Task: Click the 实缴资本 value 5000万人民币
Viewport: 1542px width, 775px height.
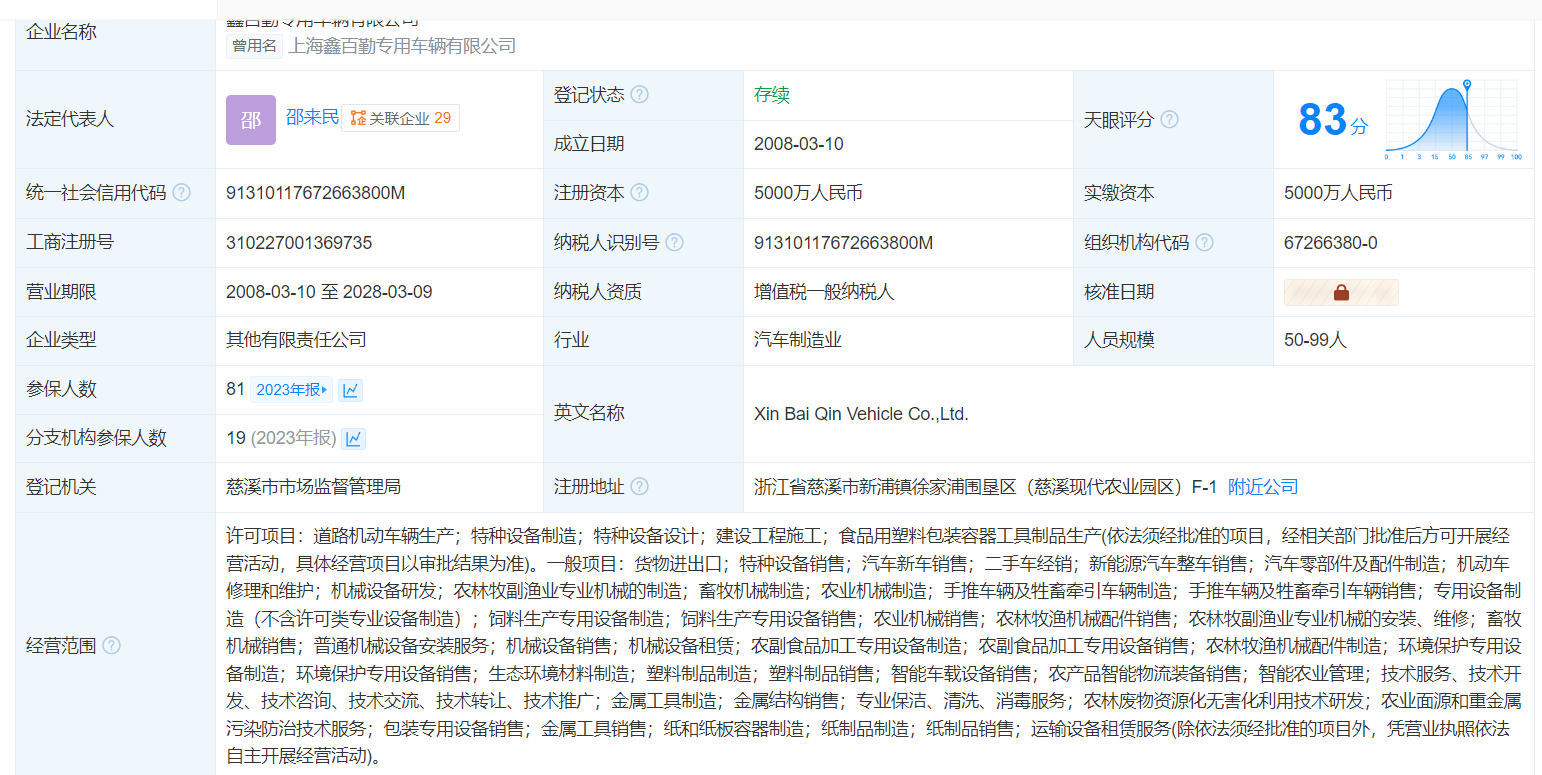Action: [1338, 193]
